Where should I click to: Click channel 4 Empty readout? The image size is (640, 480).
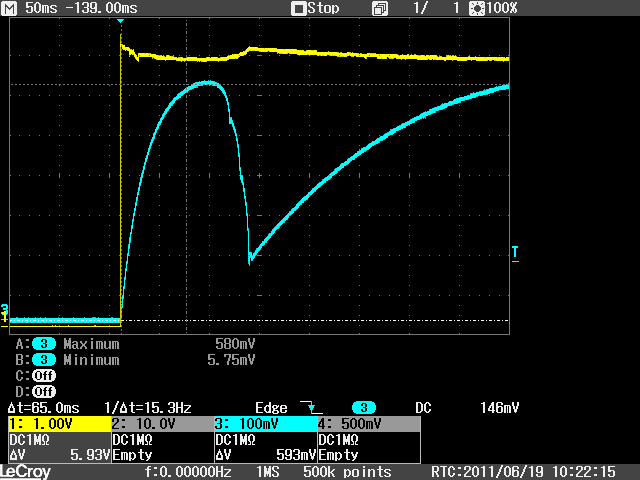click(338, 455)
